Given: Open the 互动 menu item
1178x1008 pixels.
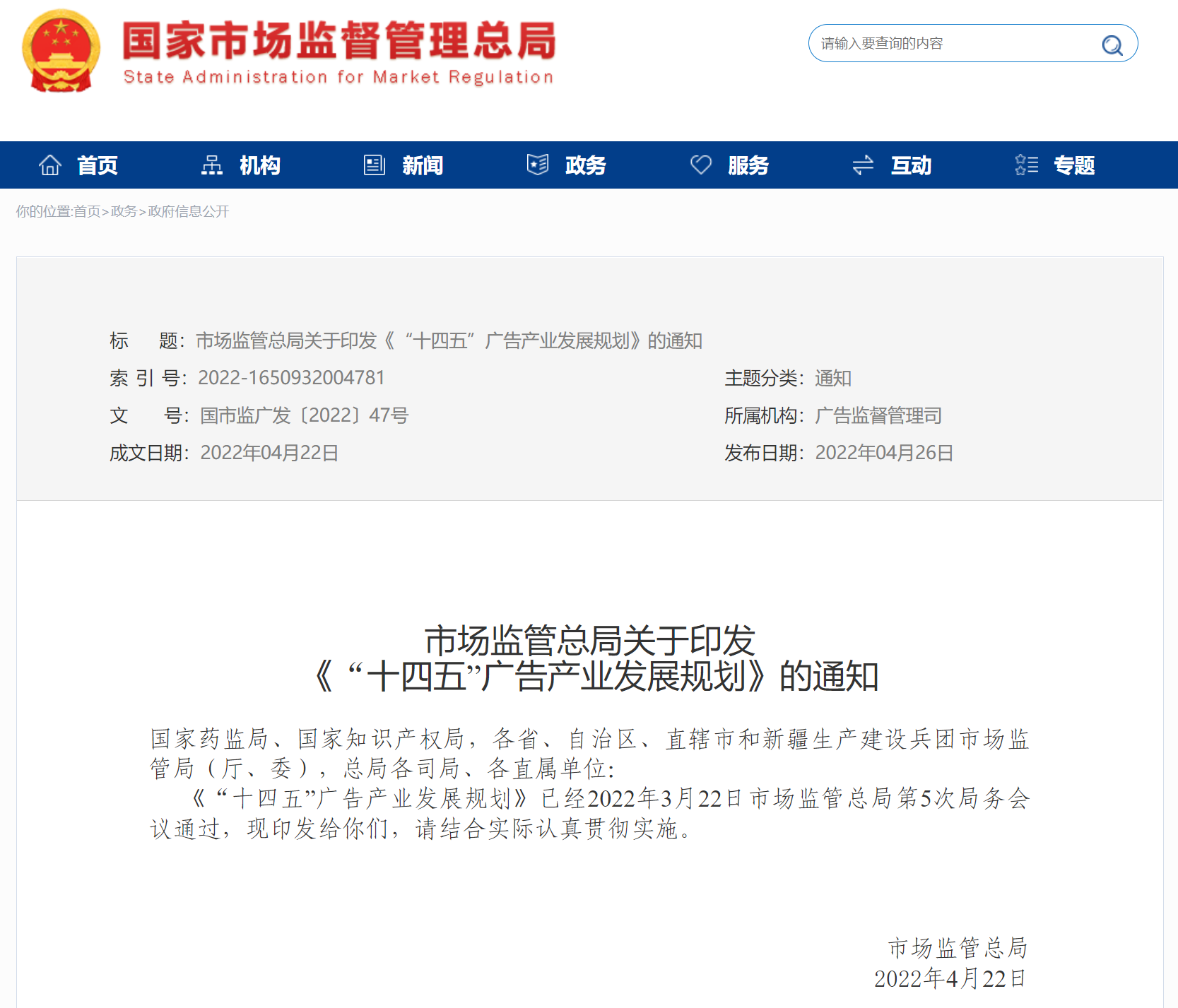Looking at the screenshot, I should pyautogui.click(x=911, y=165).
